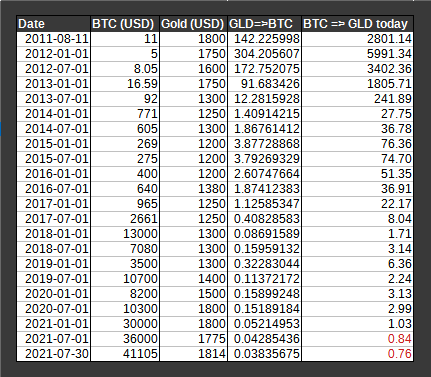Select the Gold (USD) header cell
431x377 pixels.
coord(193,24)
